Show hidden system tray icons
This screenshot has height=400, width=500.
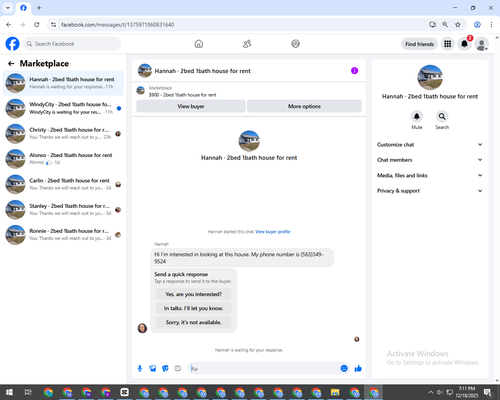[430, 392]
